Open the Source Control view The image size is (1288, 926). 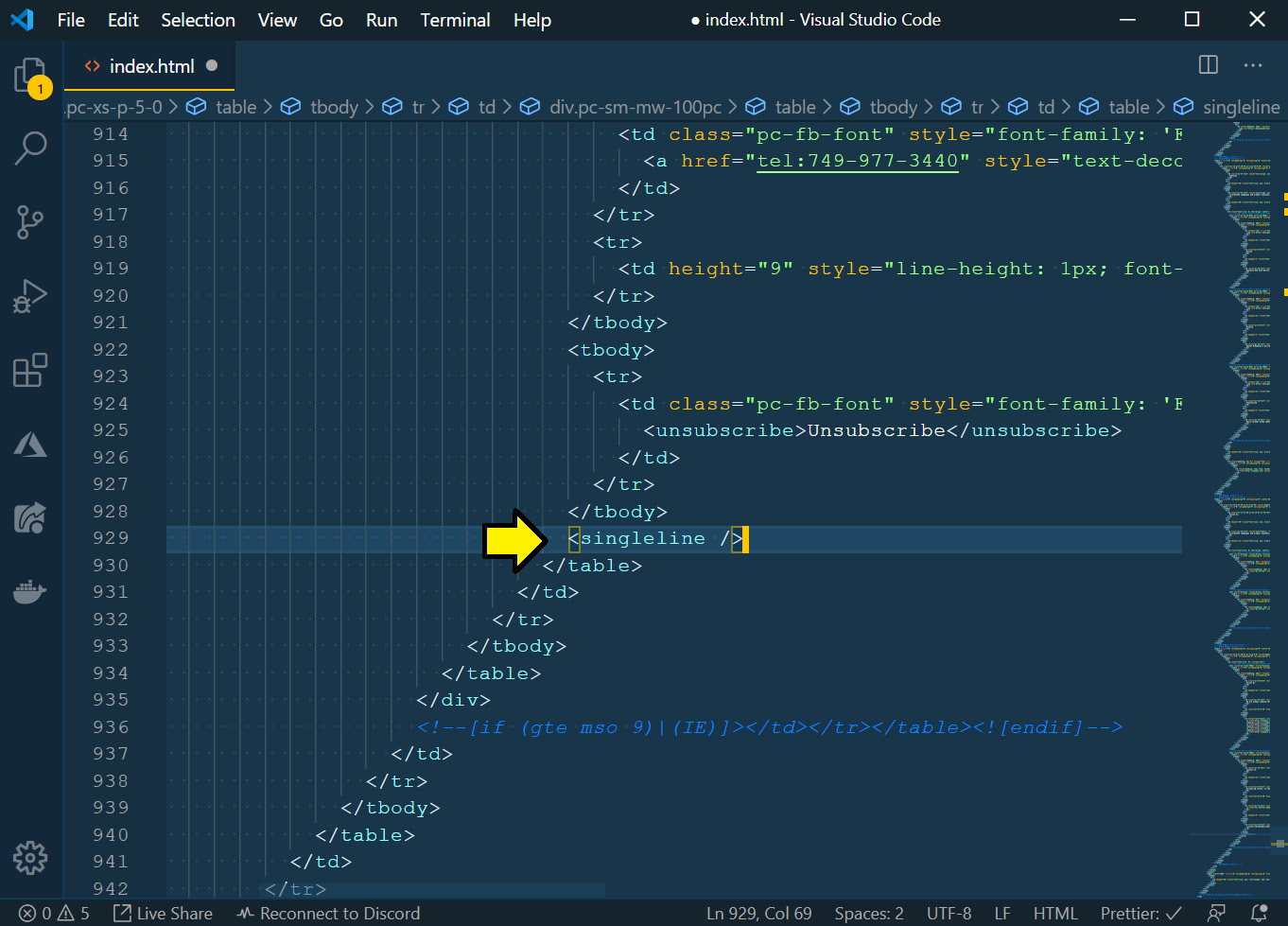tap(30, 222)
